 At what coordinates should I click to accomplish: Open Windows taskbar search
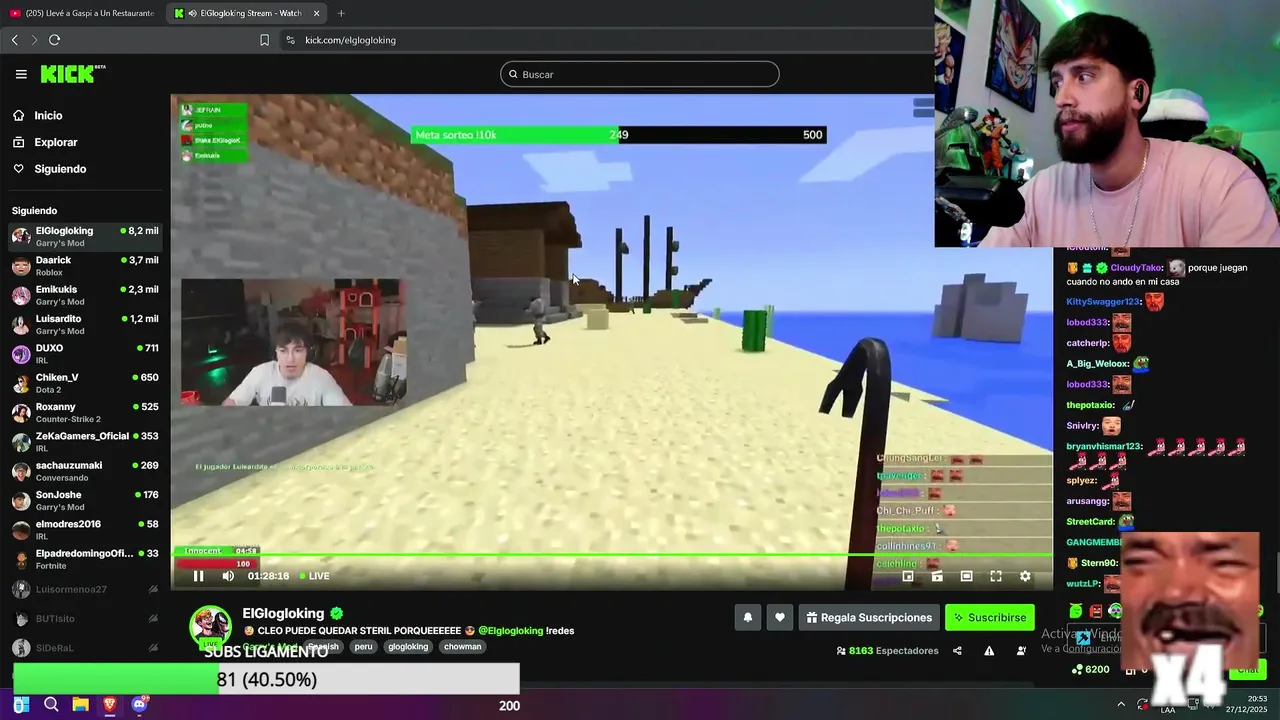(x=51, y=705)
